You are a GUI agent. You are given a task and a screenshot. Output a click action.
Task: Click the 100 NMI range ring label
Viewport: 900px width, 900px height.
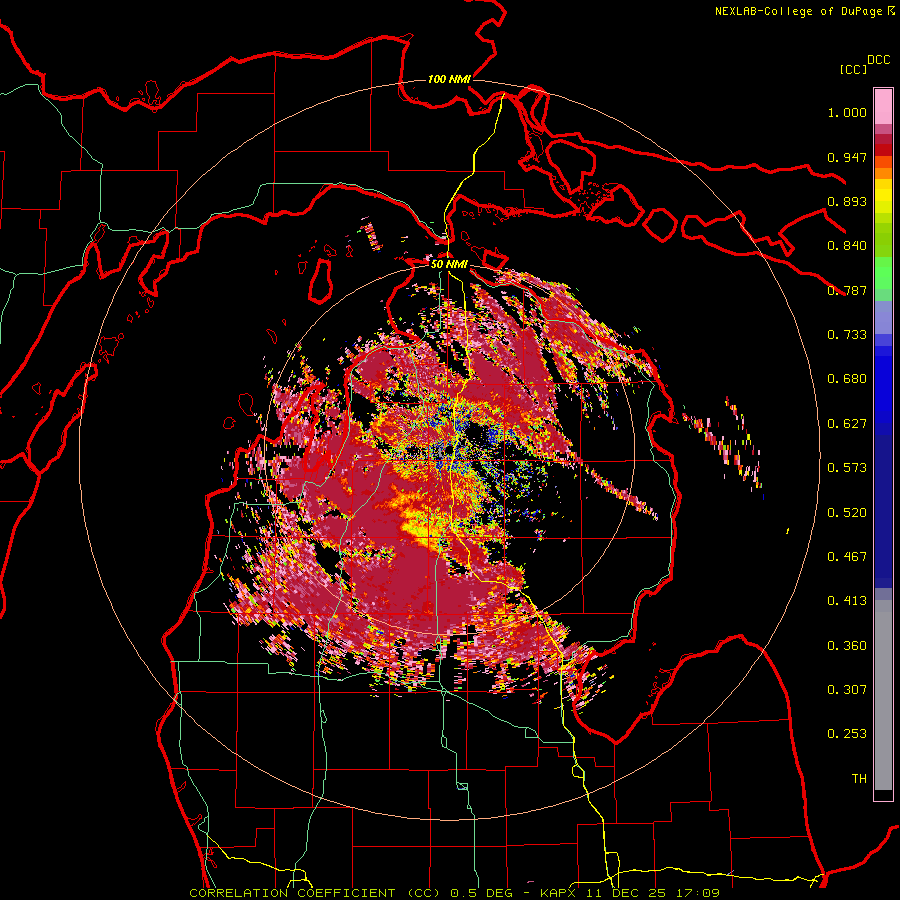pos(449,79)
